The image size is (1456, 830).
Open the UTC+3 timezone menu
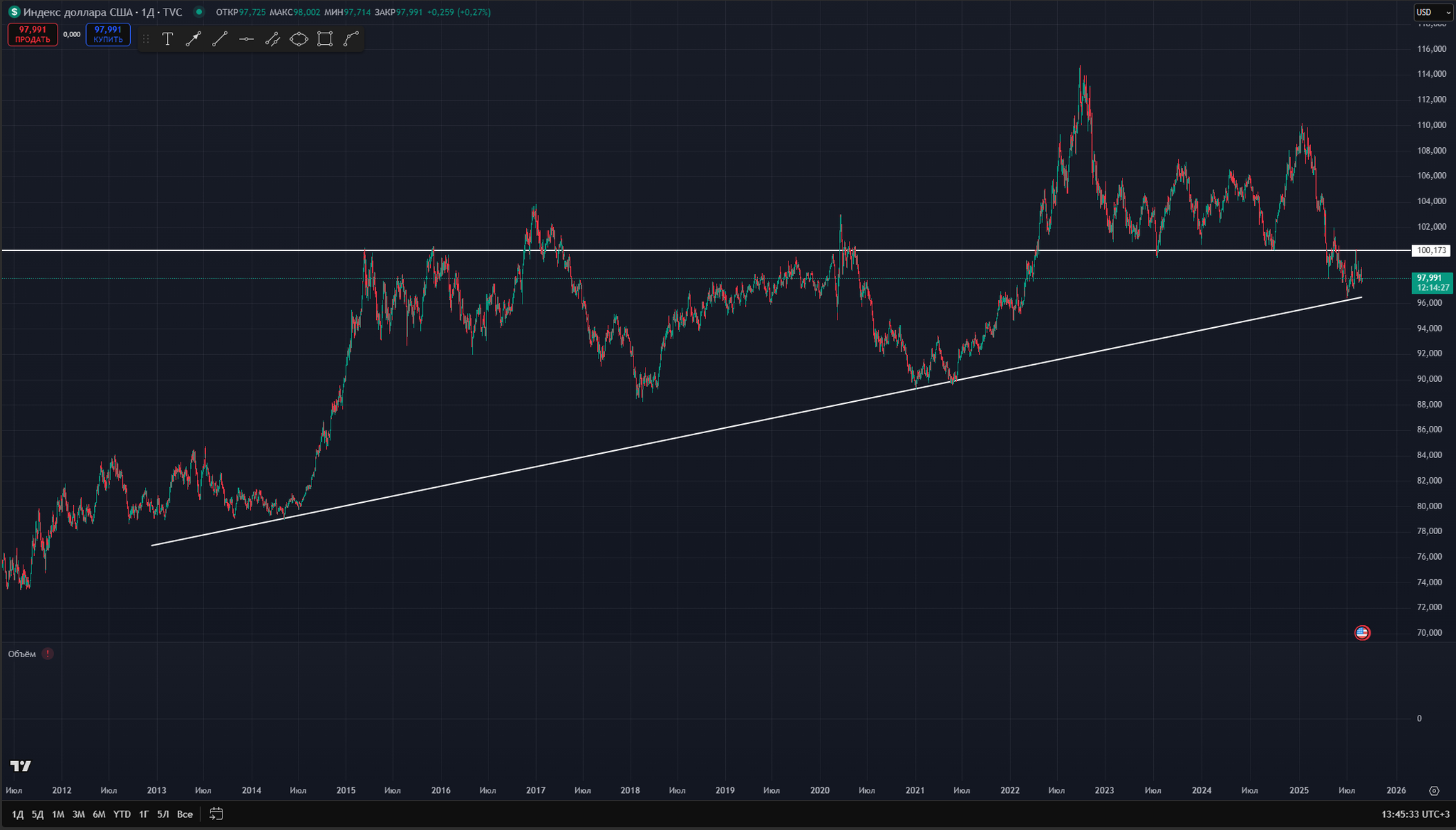tap(1435, 814)
